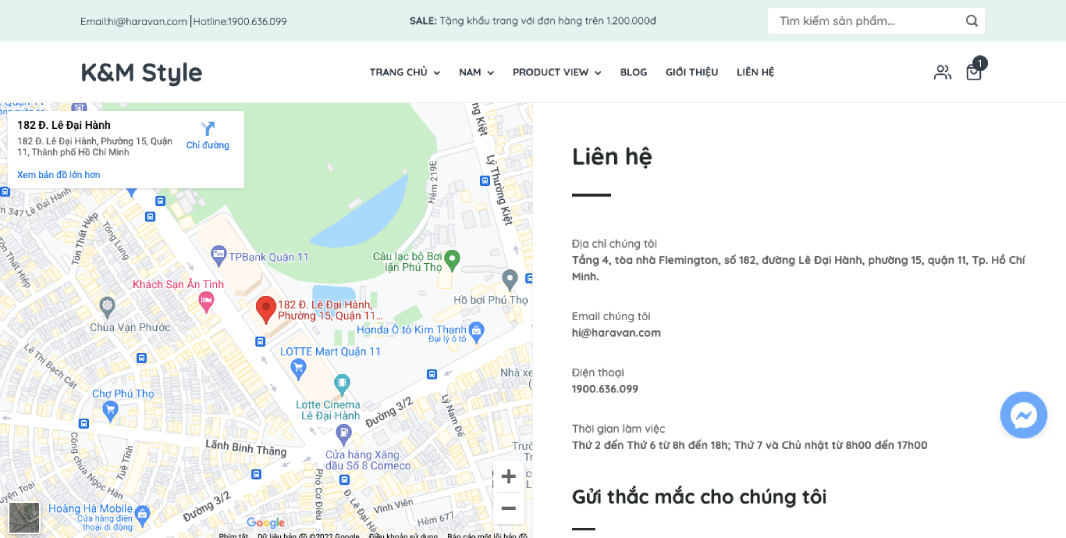Open the user account icon
Viewport: 1066px width, 538px height.
point(942,72)
